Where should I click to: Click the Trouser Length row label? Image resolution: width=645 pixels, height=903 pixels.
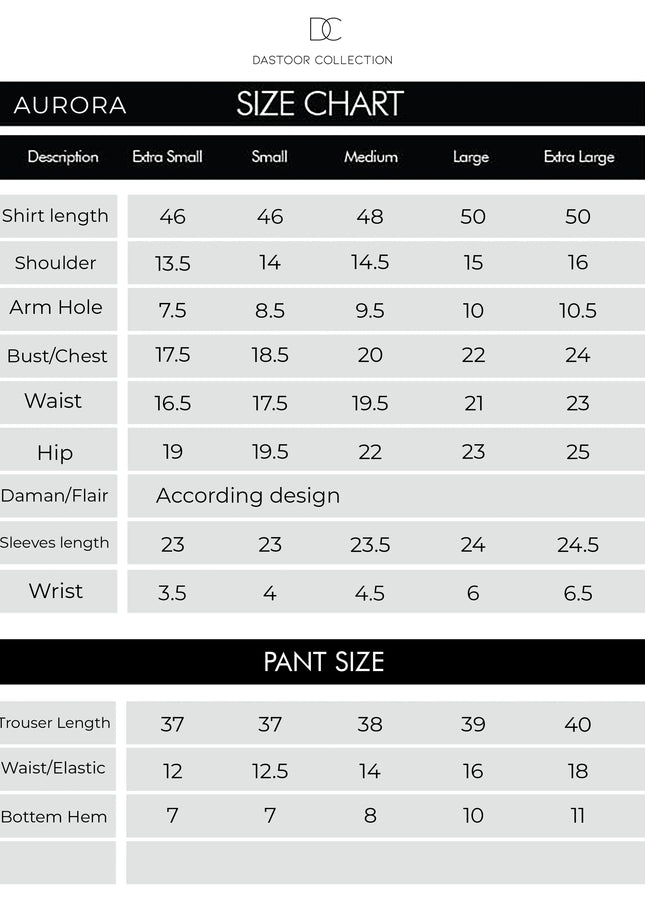point(56,723)
